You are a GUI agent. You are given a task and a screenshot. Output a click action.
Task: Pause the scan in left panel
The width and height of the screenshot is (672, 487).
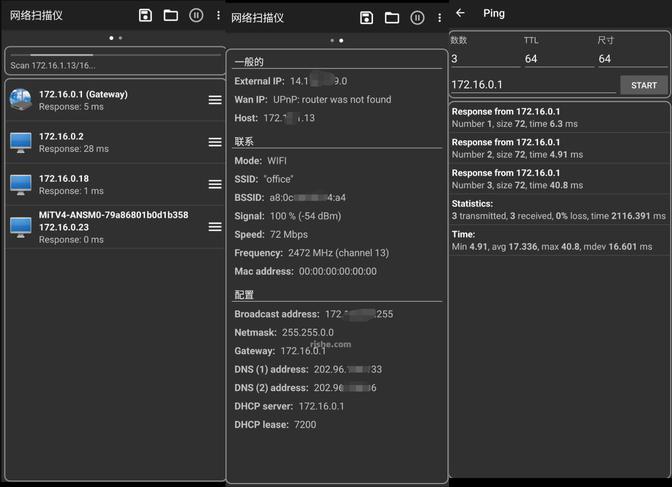(x=196, y=15)
